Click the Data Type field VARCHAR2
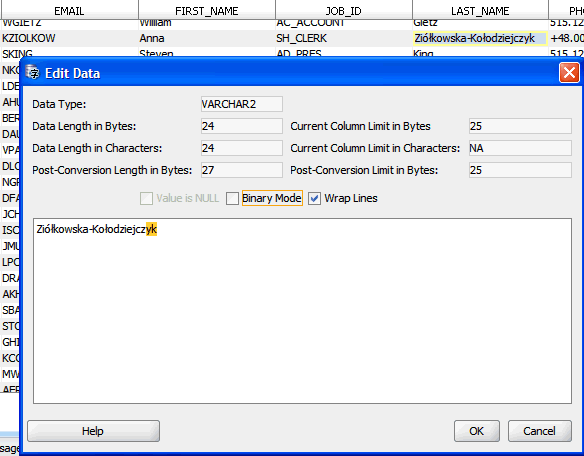 [x=242, y=104]
